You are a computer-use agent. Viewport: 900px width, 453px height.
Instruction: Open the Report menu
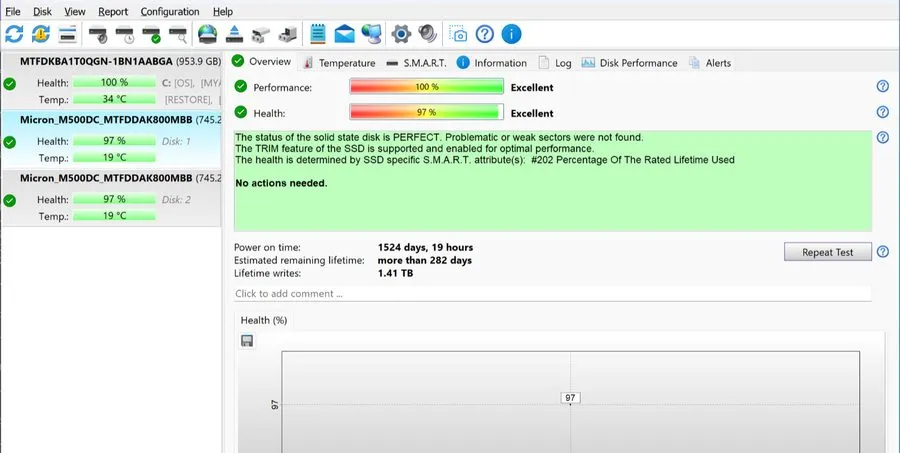[113, 11]
